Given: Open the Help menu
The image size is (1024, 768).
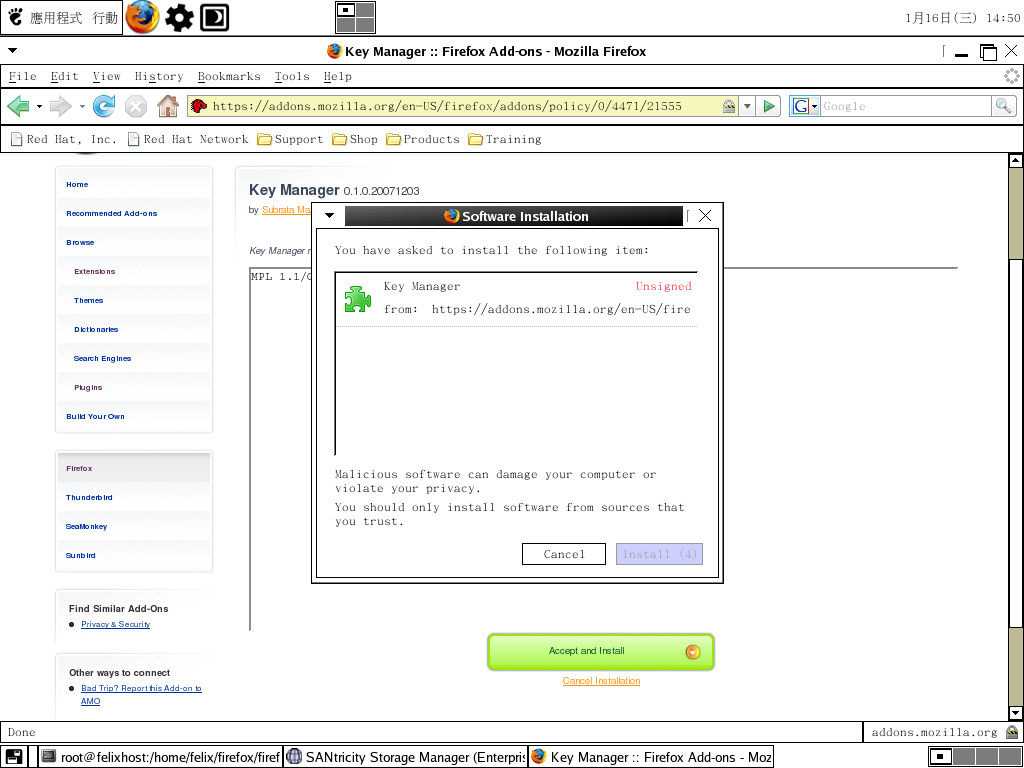Looking at the screenshot, I should tap(338, 76).
